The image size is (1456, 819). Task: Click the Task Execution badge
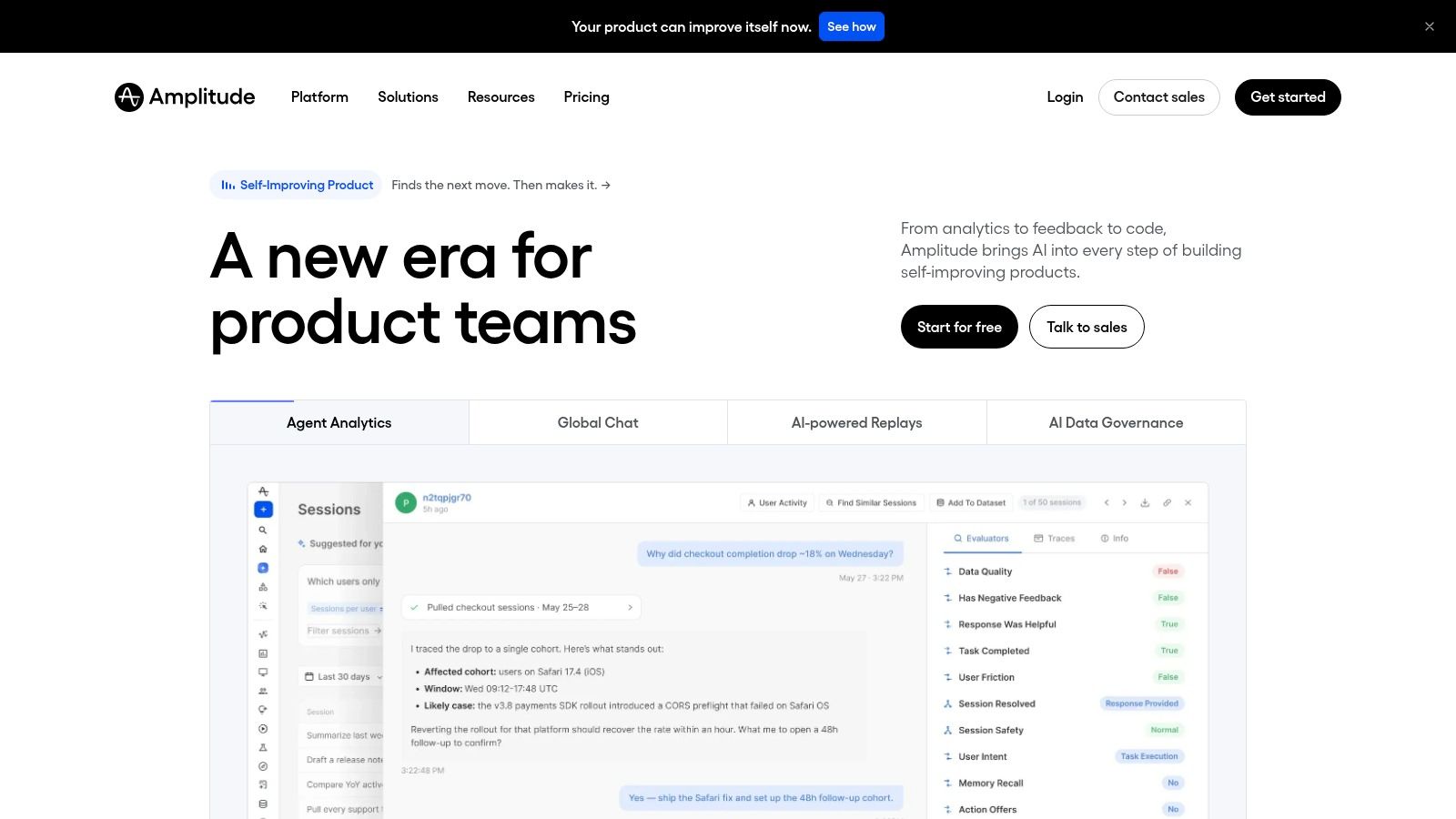click(x=1149, y=756)
